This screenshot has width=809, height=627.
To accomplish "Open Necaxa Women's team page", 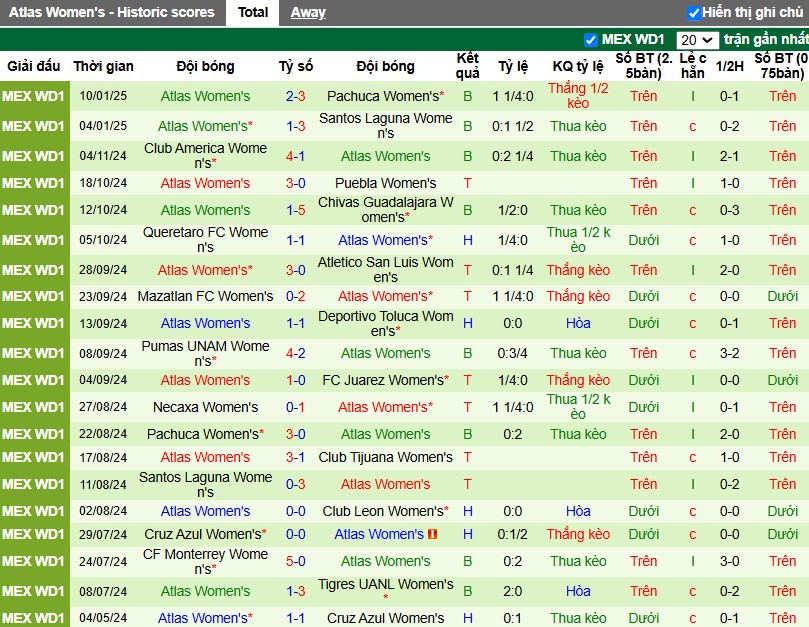I will 205,407.
